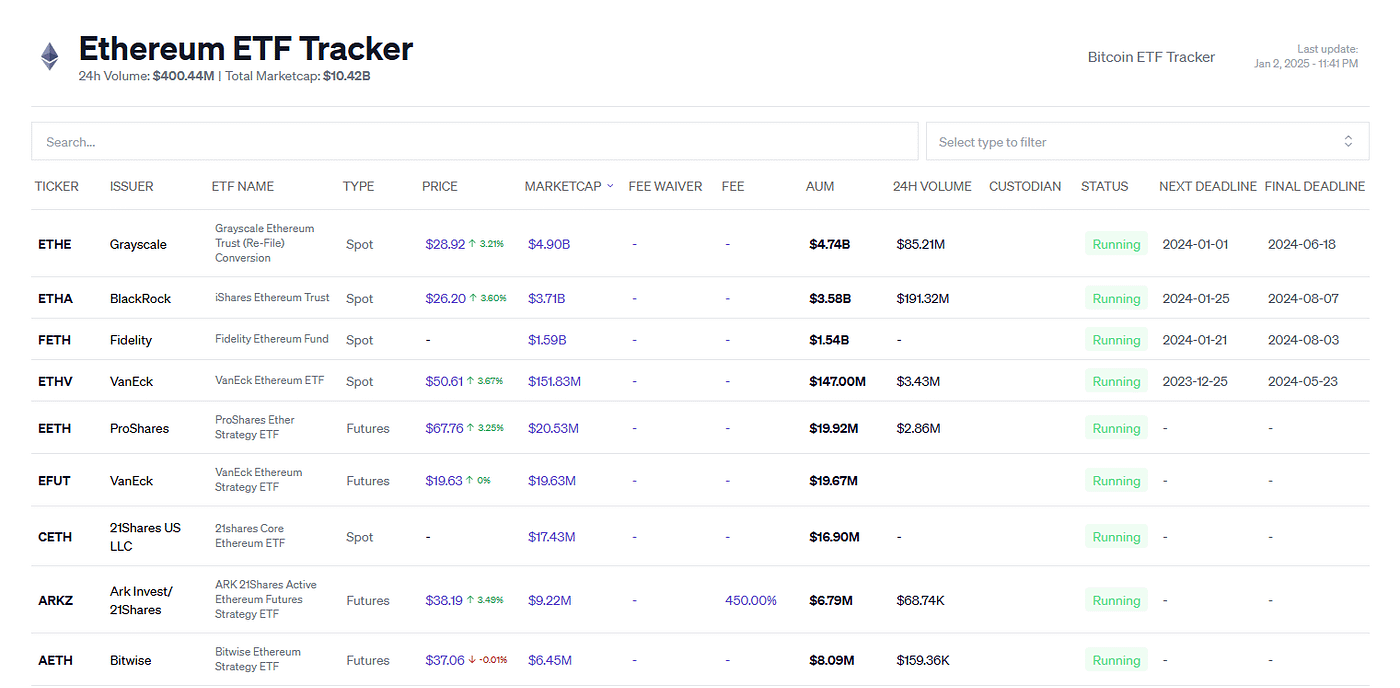
Task: Click the $26.20 price for ETHA
Action: 445,298
